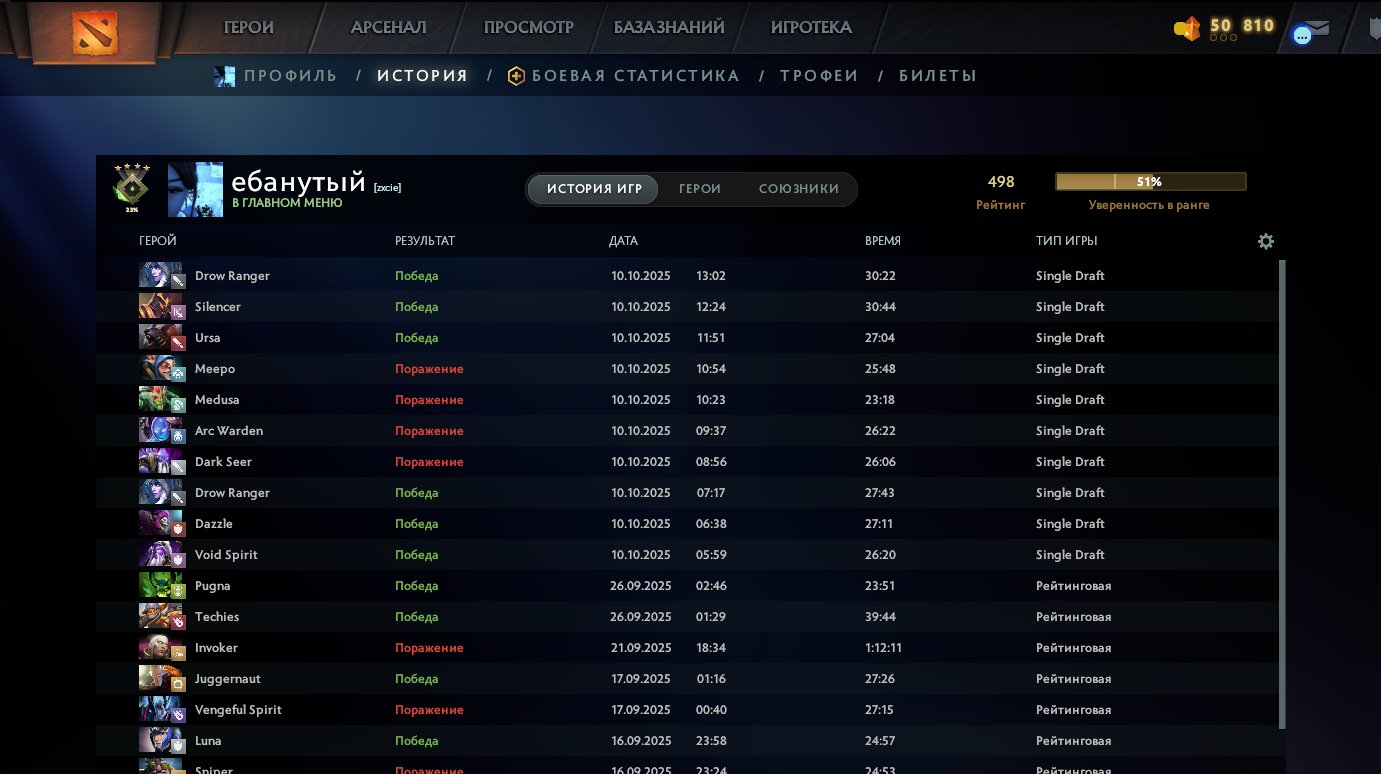The image size is (1381, 774).
Task: Open the match history settings gear
Action: [x=1266, y=241]
